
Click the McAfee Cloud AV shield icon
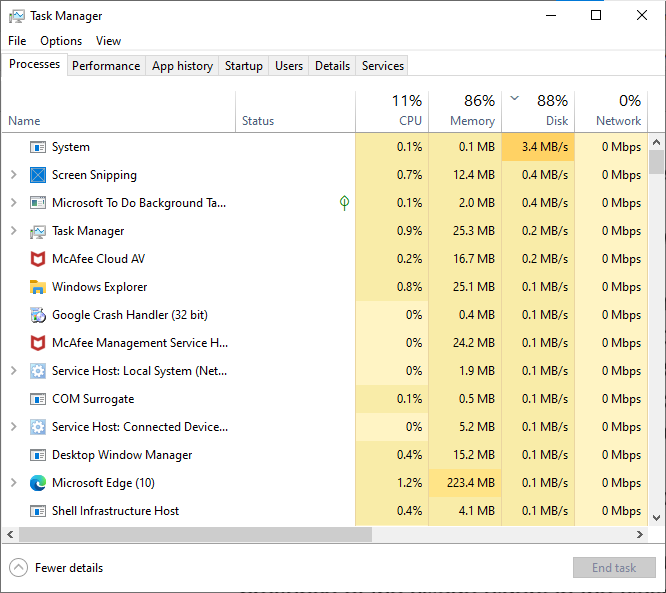(x=38, y=259)
